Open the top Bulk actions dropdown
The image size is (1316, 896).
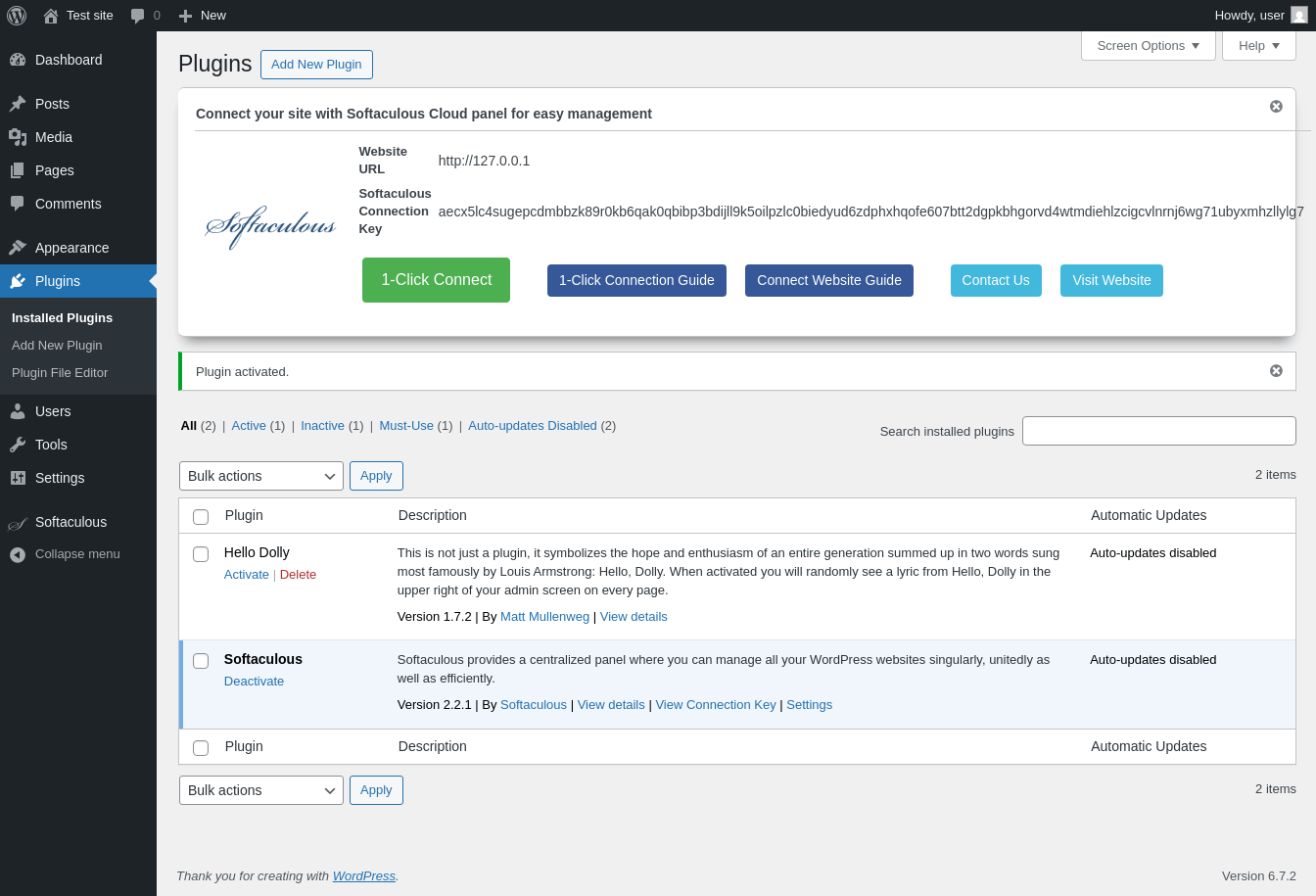[261, 476]
